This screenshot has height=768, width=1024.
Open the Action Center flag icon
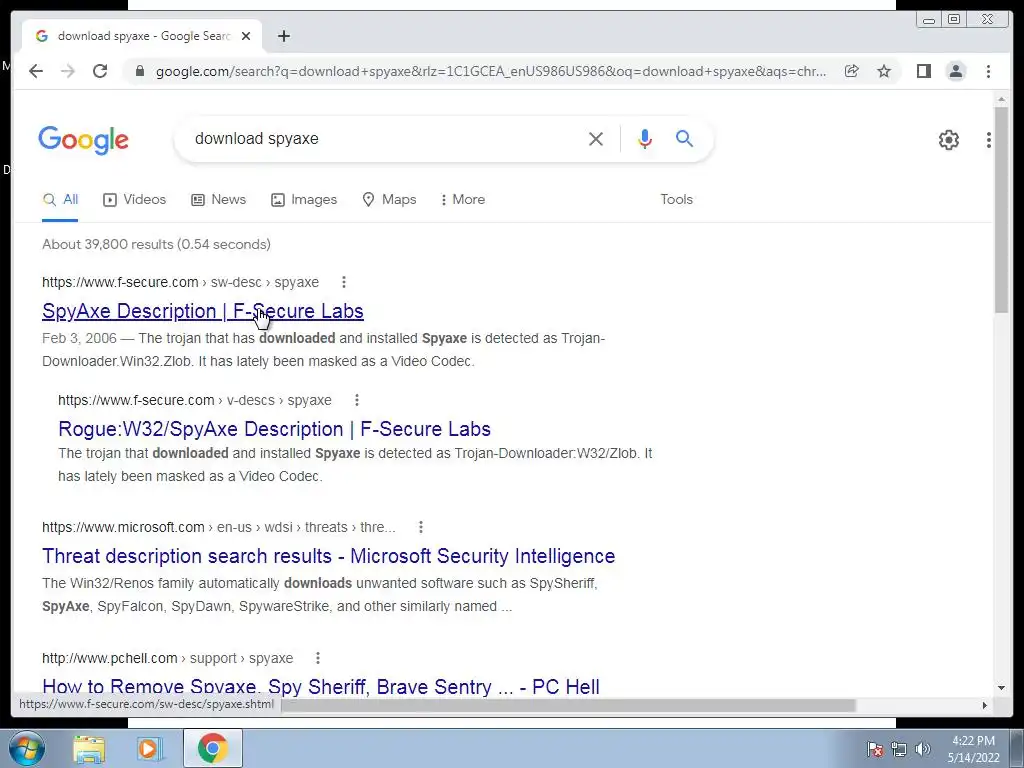875,749
